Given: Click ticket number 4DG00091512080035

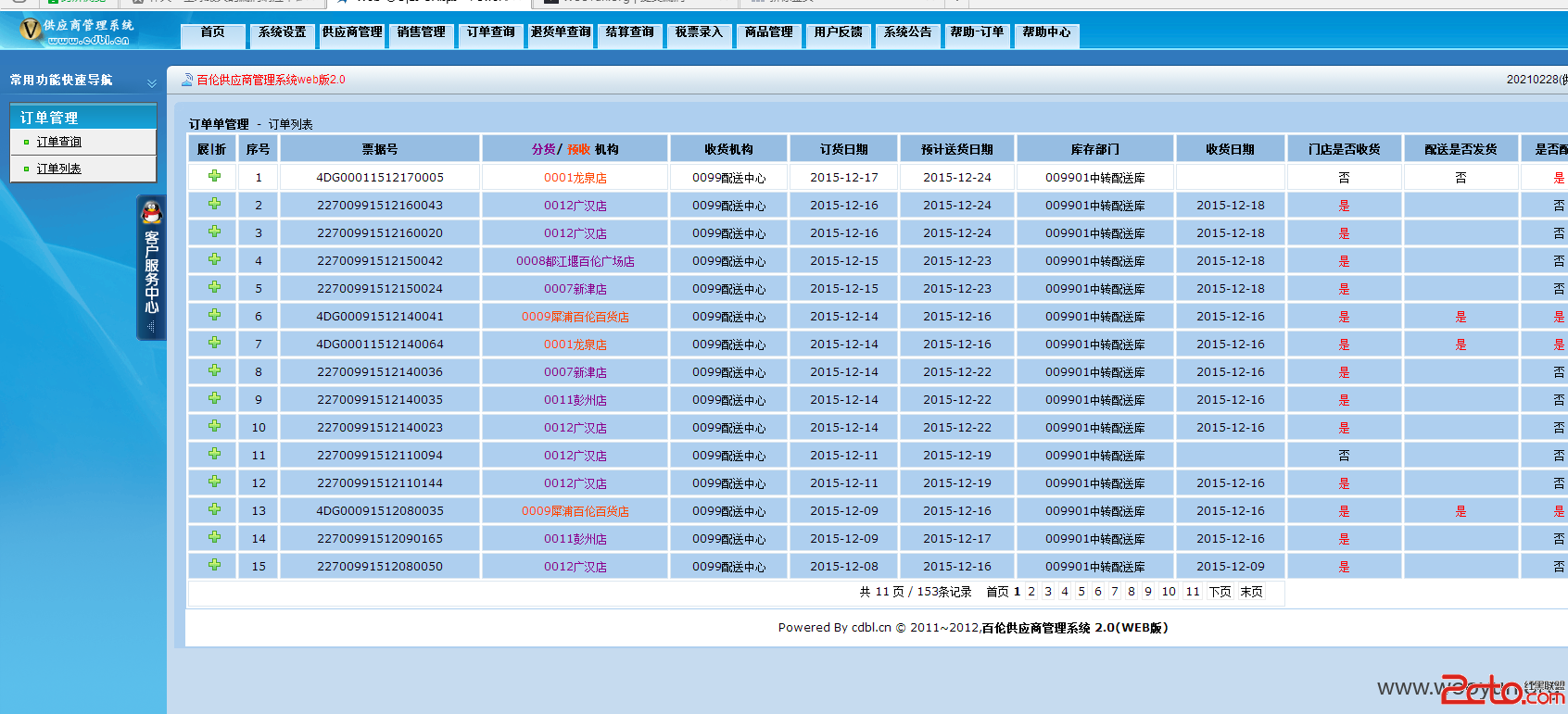Looking at the screenshot, I should coord(380,510).
